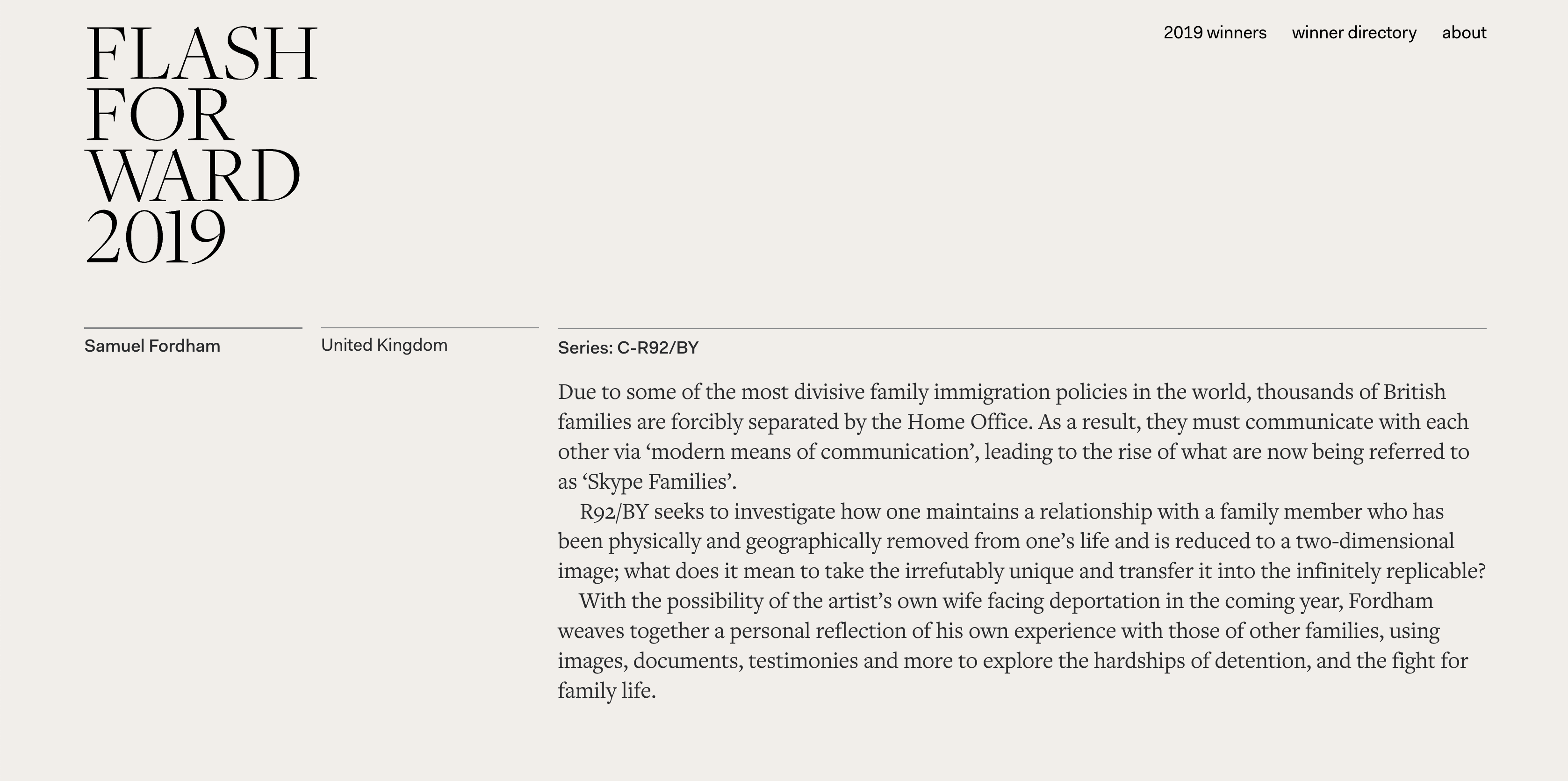This screenshot has width=1568, height=781.
Task: Click the Series: C-R92/BY heading
Action: [628, 347]
